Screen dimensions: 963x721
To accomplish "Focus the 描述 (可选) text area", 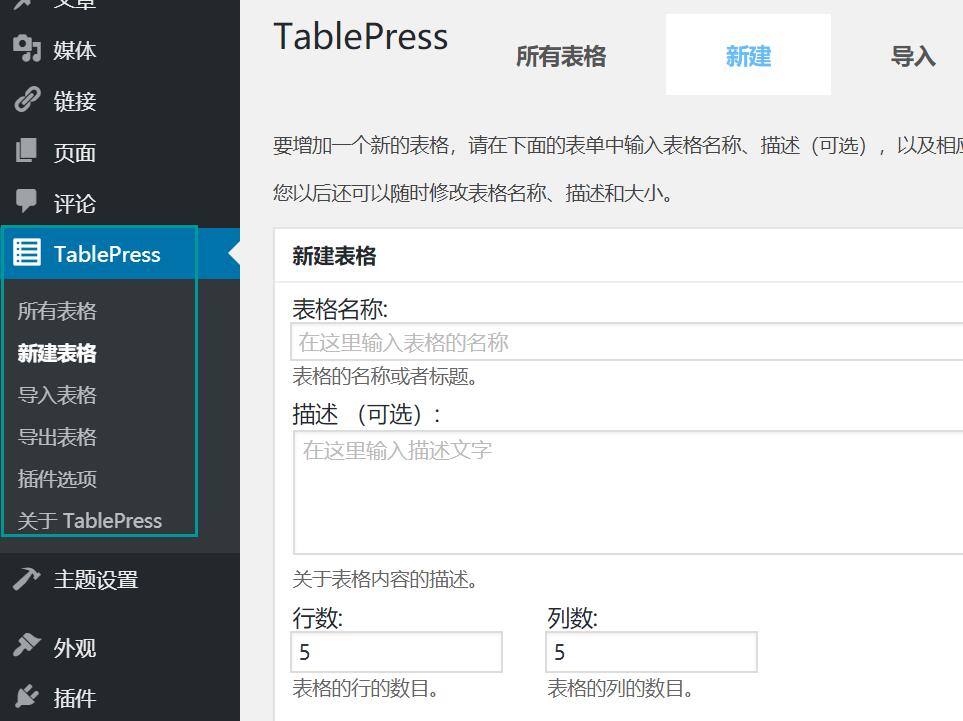I will click(628, 493).
